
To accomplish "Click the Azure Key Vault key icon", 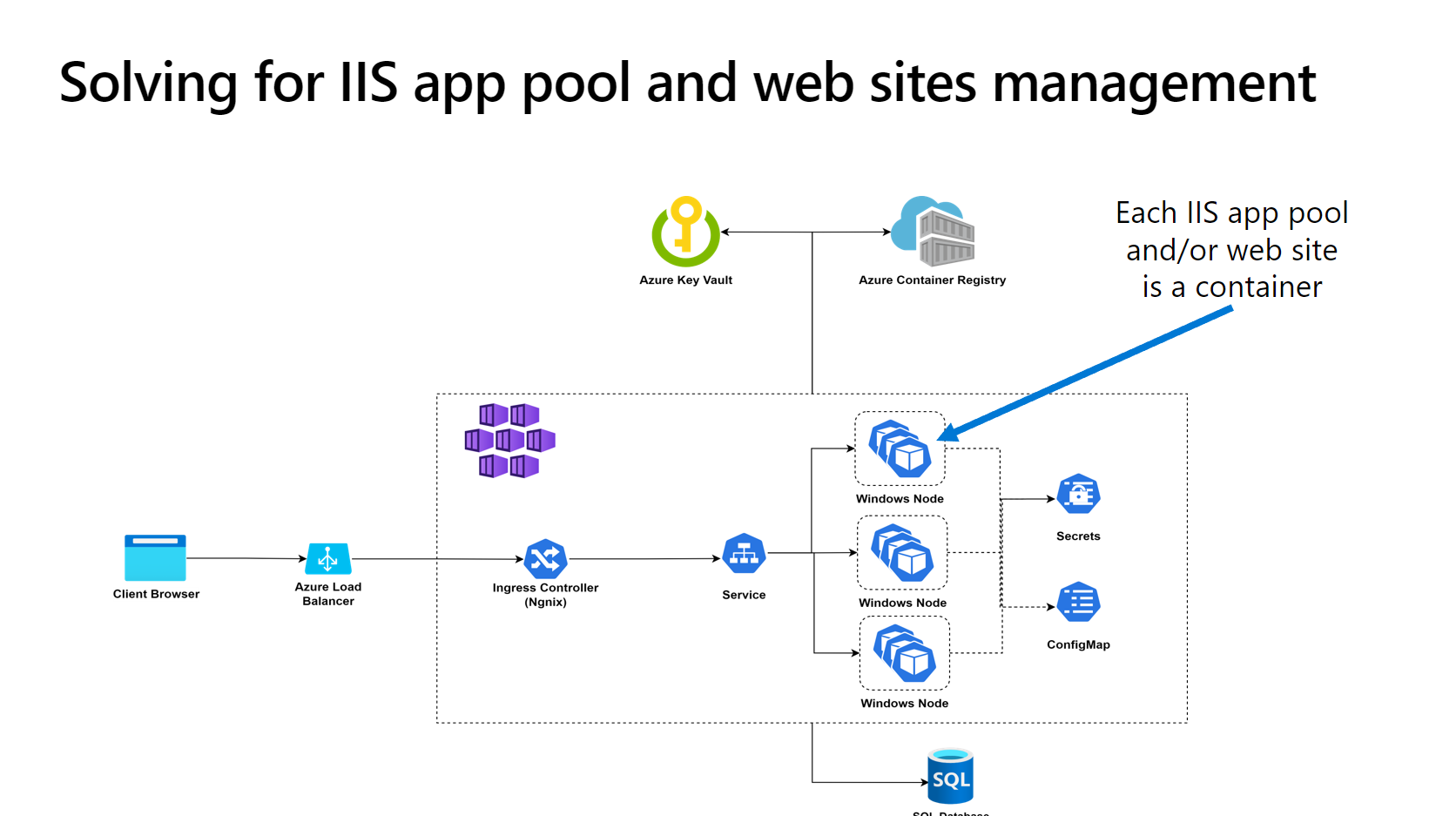I will point(686,232).
